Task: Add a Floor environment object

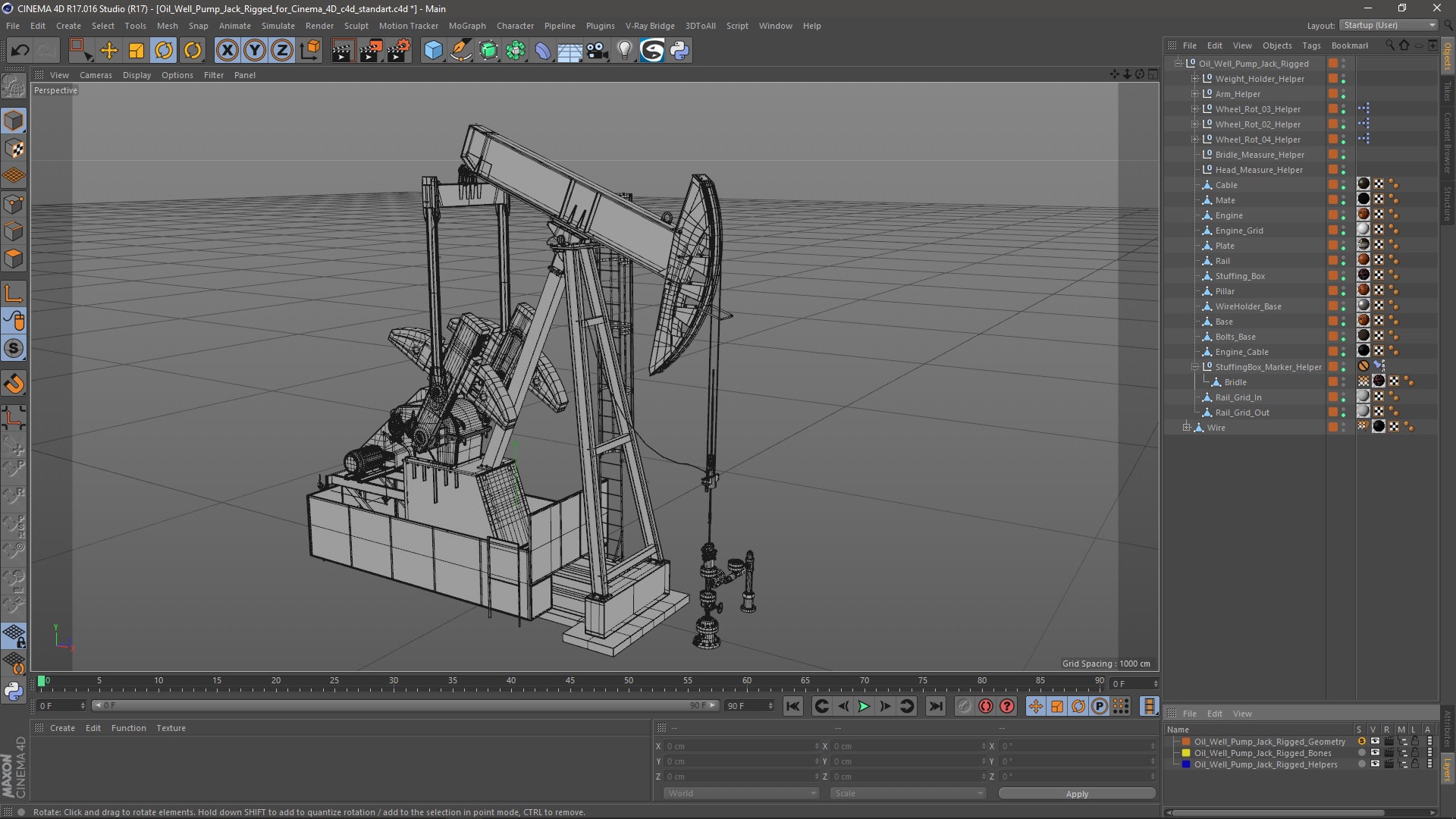Action: click(x=570, y=51)
